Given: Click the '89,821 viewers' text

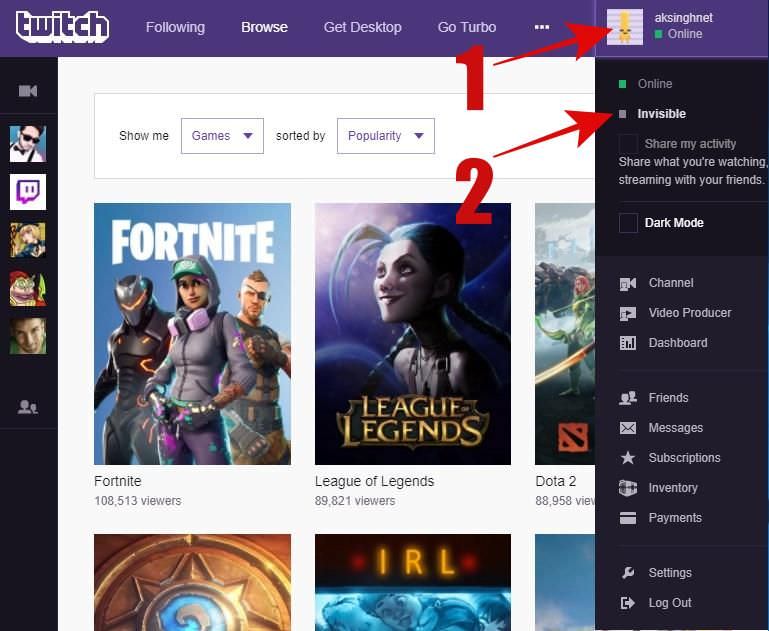Looking at the screenshot, I should [x=355, y=501].
